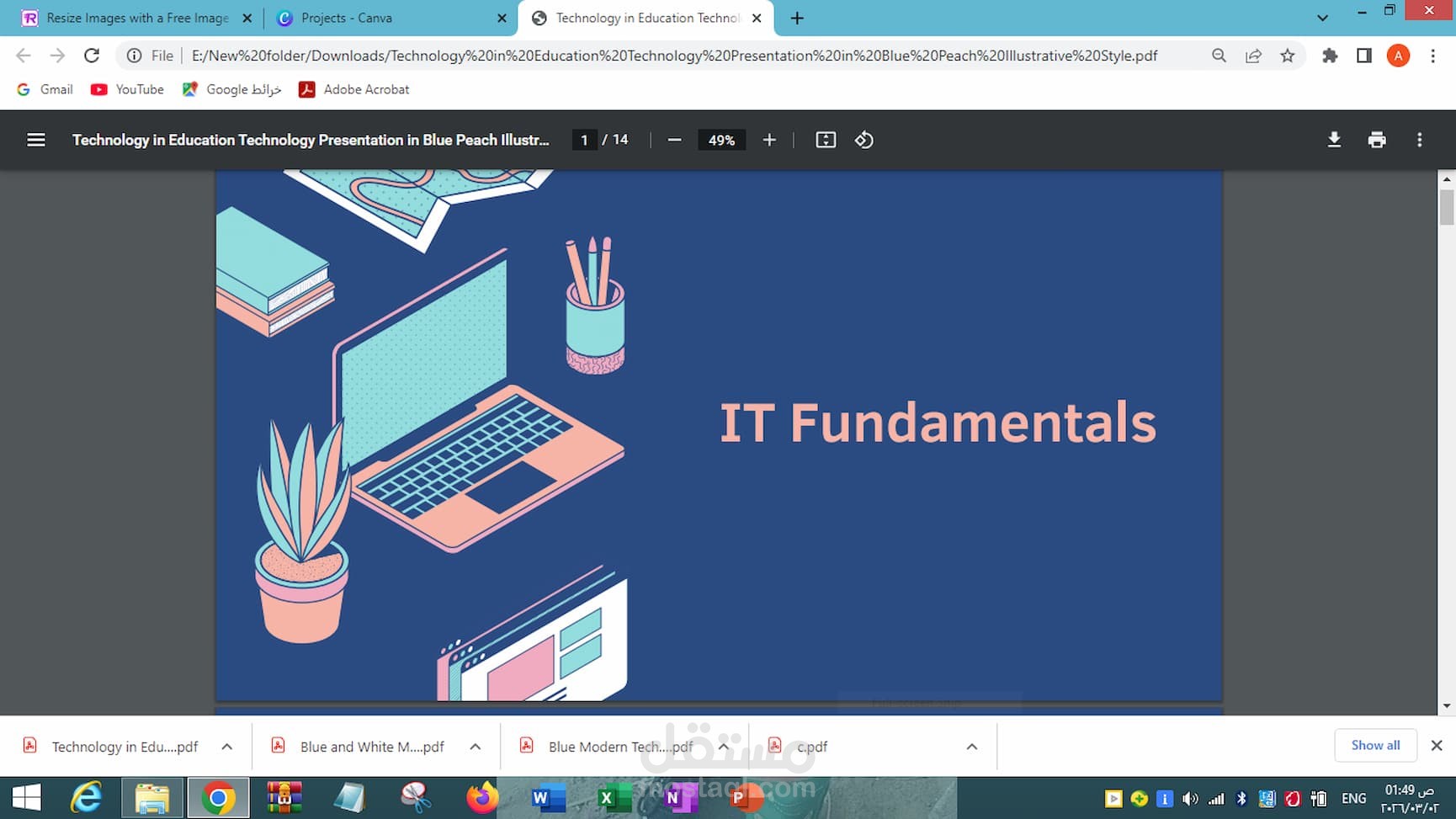This screenshot has height=819, width=1456.
Task: Print the PDF using the printer icon
Action: pos(1377,140)
